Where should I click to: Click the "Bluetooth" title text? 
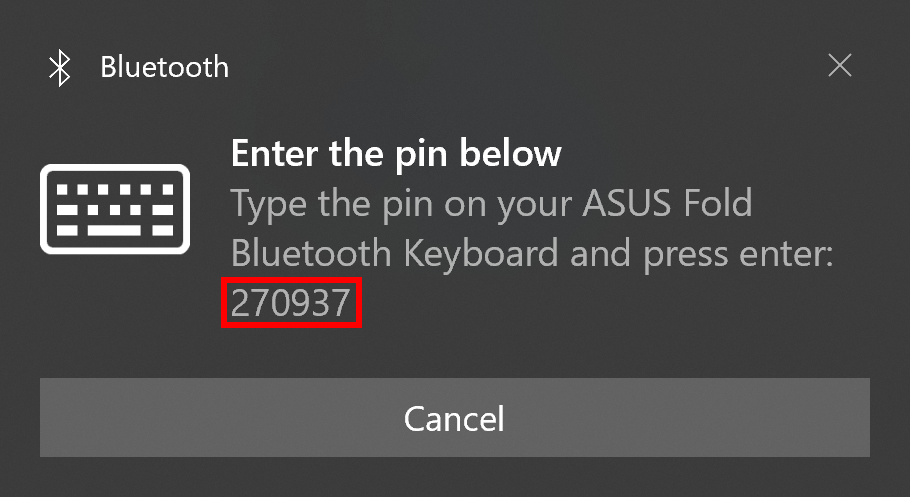coord(164,67)
